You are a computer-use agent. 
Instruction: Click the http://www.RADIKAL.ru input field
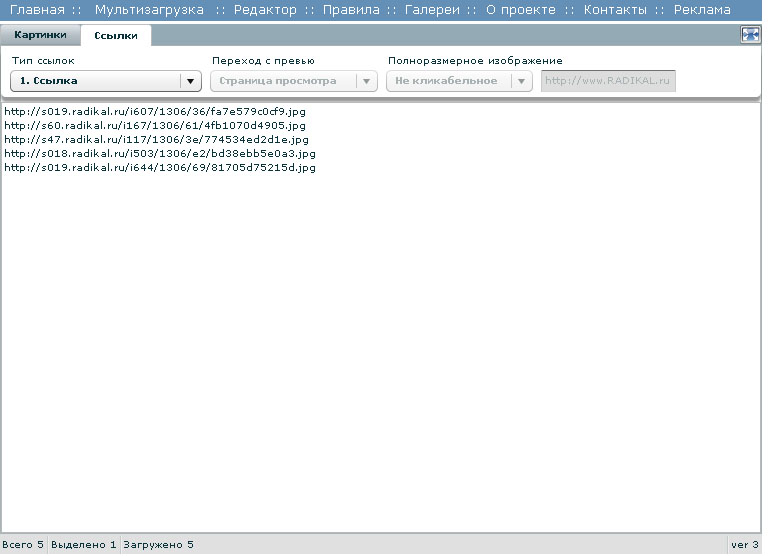(608, 81)
